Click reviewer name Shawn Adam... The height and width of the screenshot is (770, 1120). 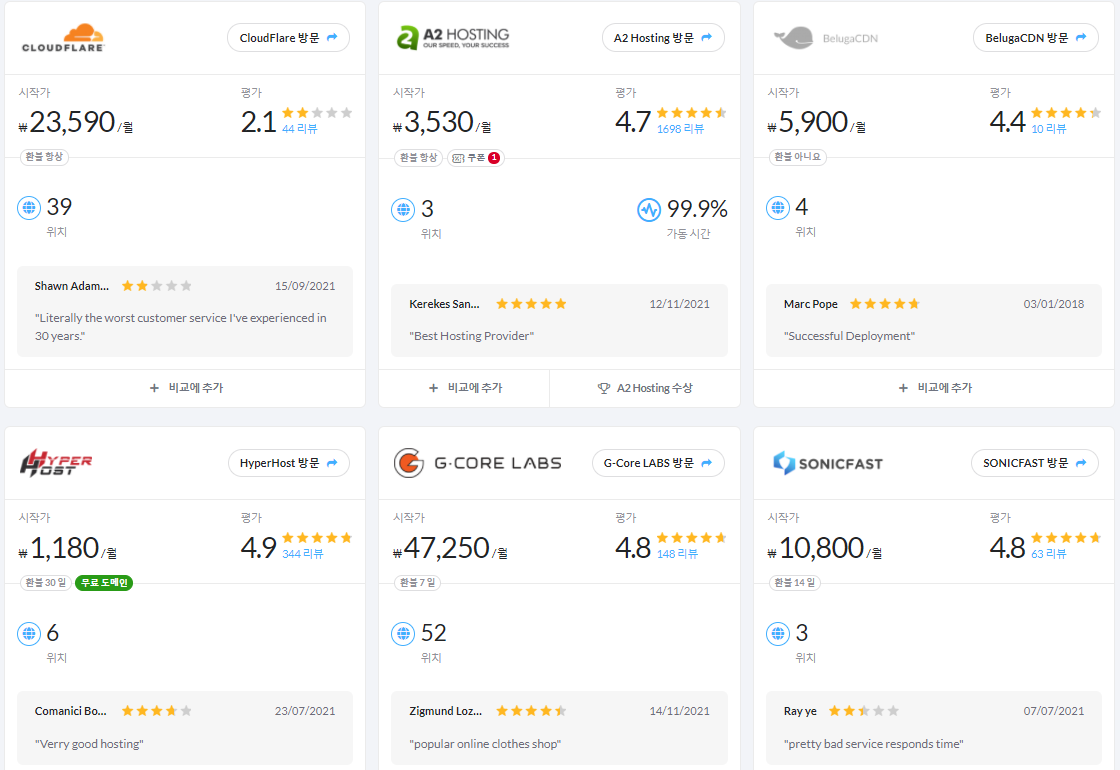[x=71, y=286]
